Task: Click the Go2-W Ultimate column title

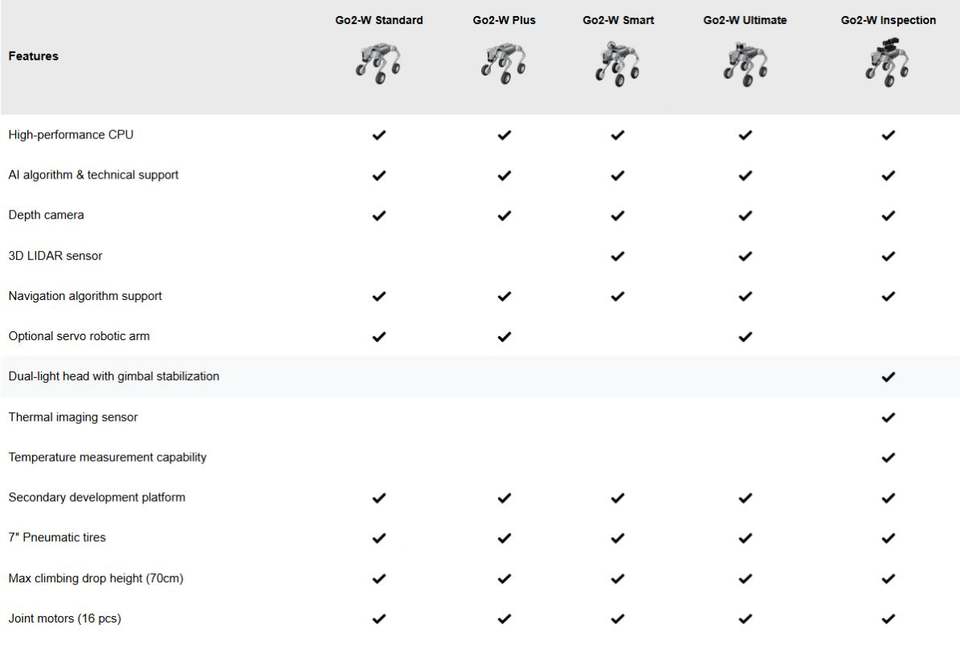Action: [x=745, y=20]
